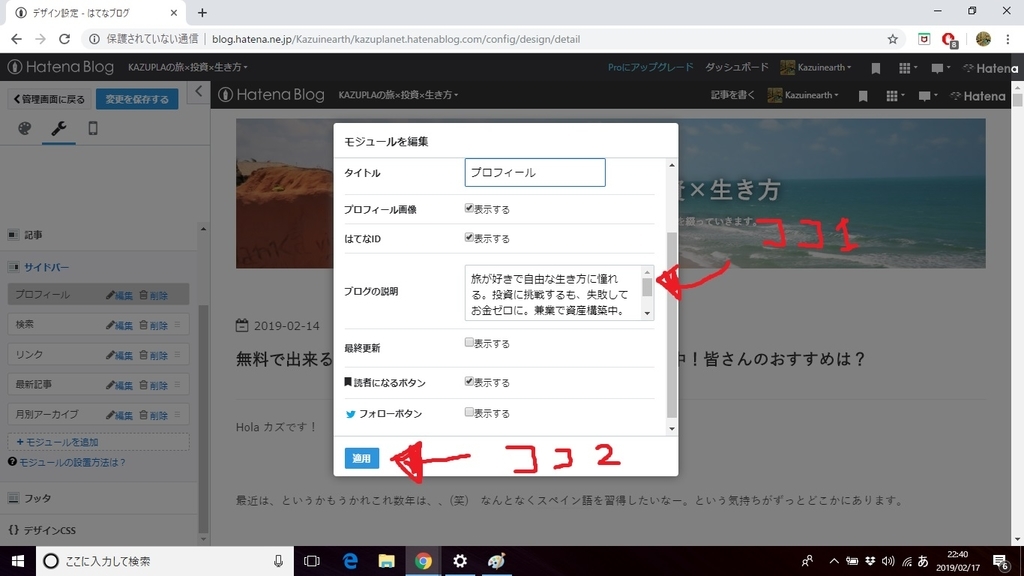The width and height of the screenshot is (1024, 576).
Task: Select the wrench customize tab icon
Action: pos(59,129)
